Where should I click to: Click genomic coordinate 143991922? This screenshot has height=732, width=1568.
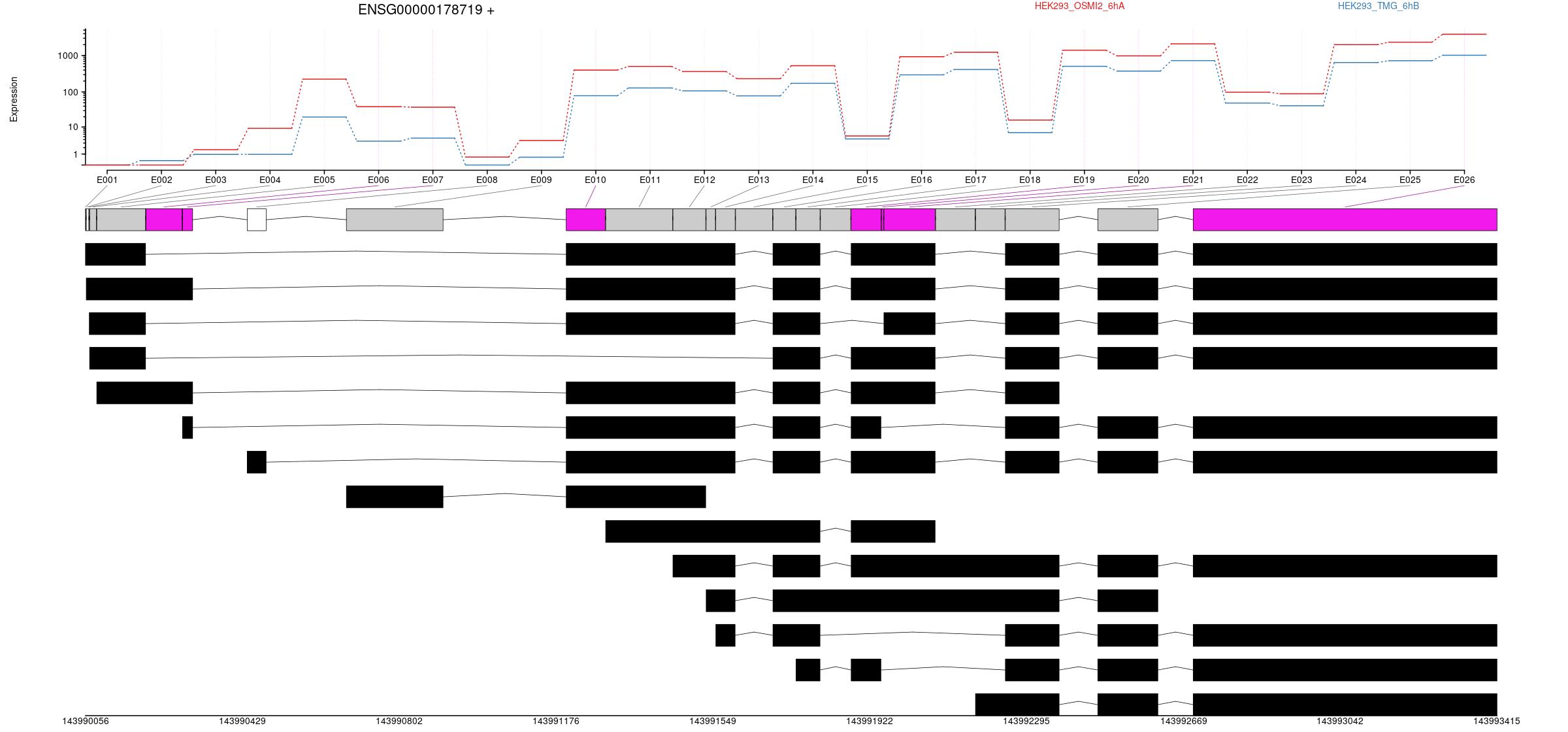coord(870,721)
